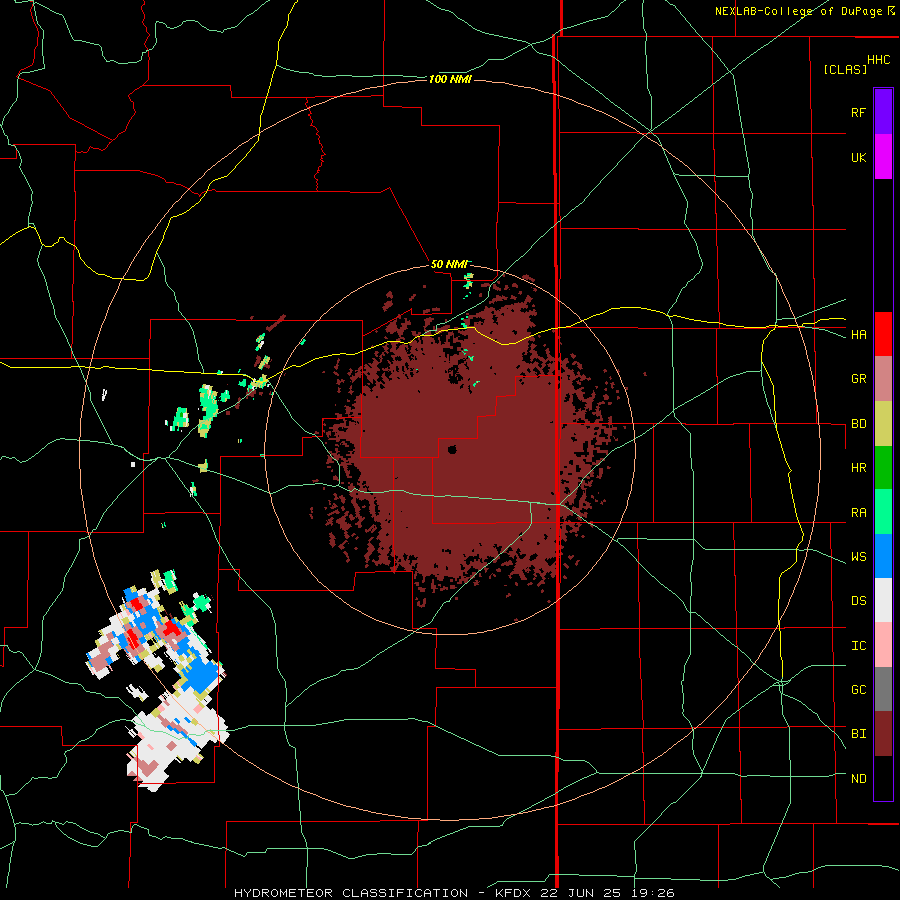
Task: Click the light pink IC legend swatch
Action: point(883,645)
